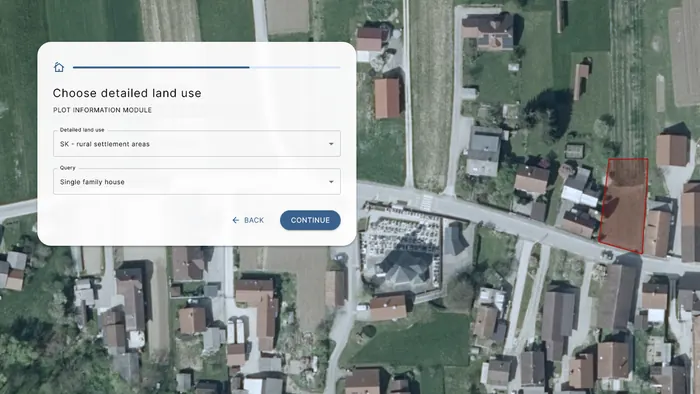Screen dimensions: 700x394
Task: Click the CONTINUE button
Action: point(310,220)
